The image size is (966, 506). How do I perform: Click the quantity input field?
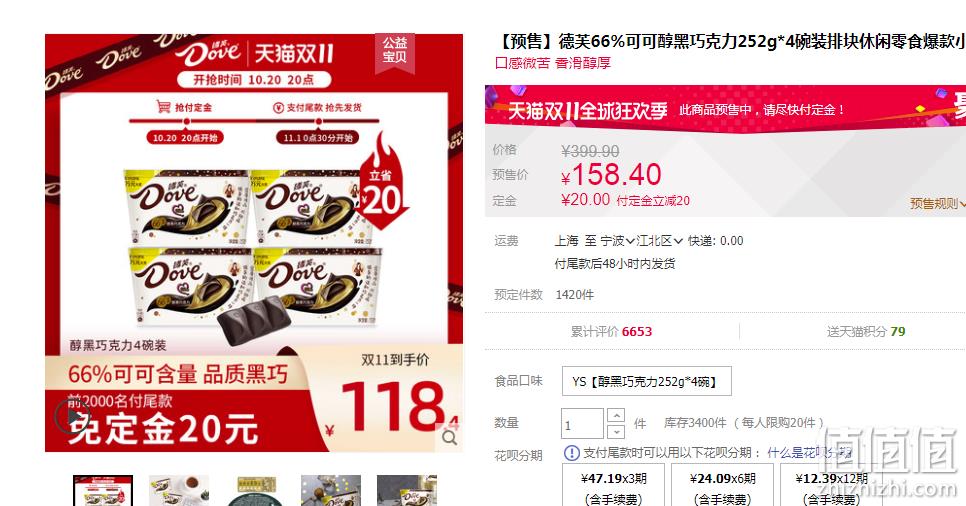[x=582, y=423]
